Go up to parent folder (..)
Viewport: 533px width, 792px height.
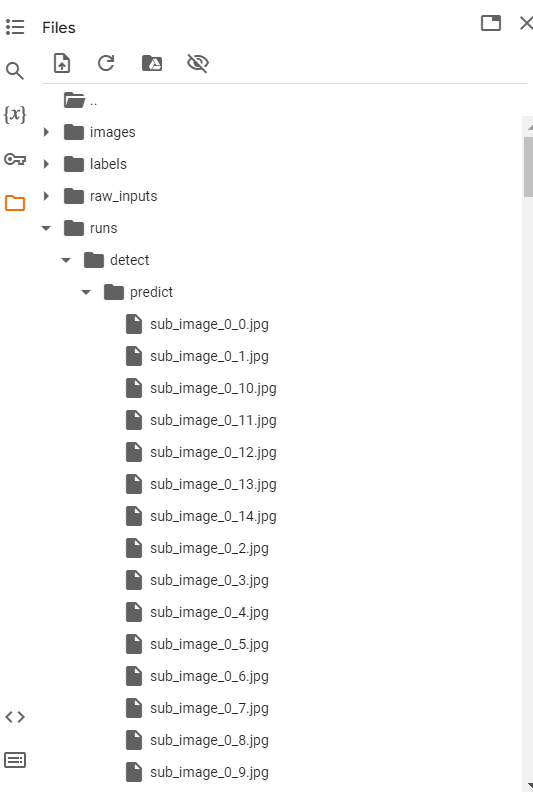(81, 101)
